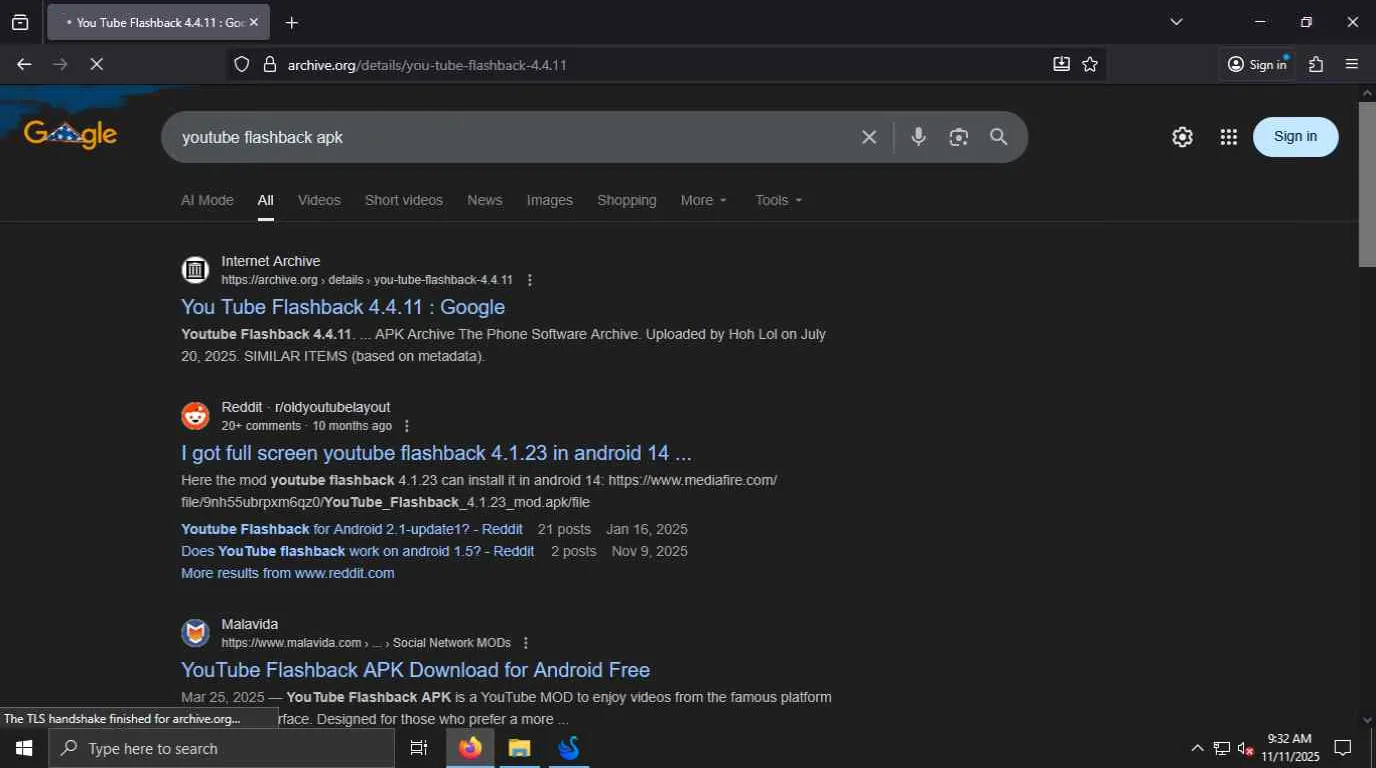Click the page vertical scrollbar thumb
Viewport: 1376px width, 768px height.
click(1367, 185)
